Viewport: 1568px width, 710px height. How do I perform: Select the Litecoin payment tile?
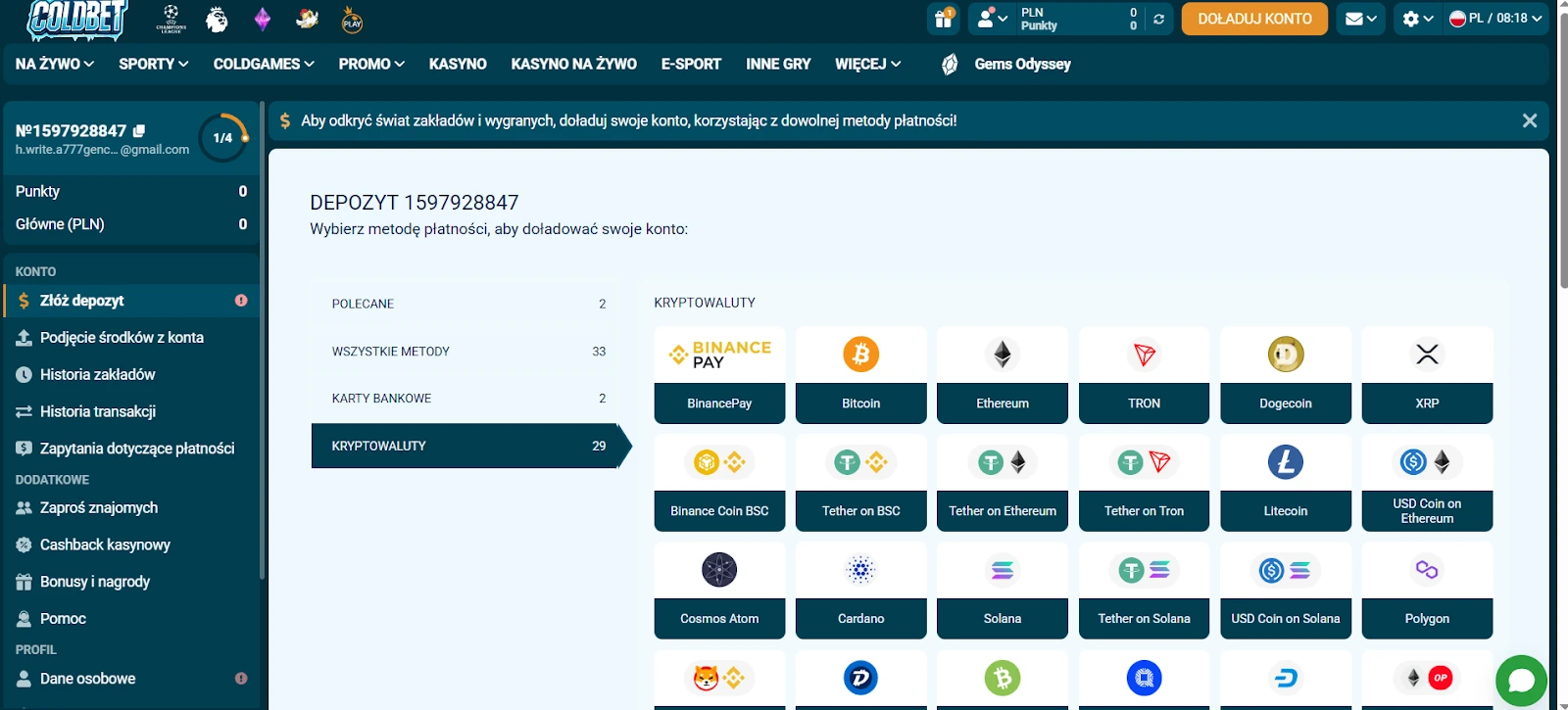coord(1285,483)
